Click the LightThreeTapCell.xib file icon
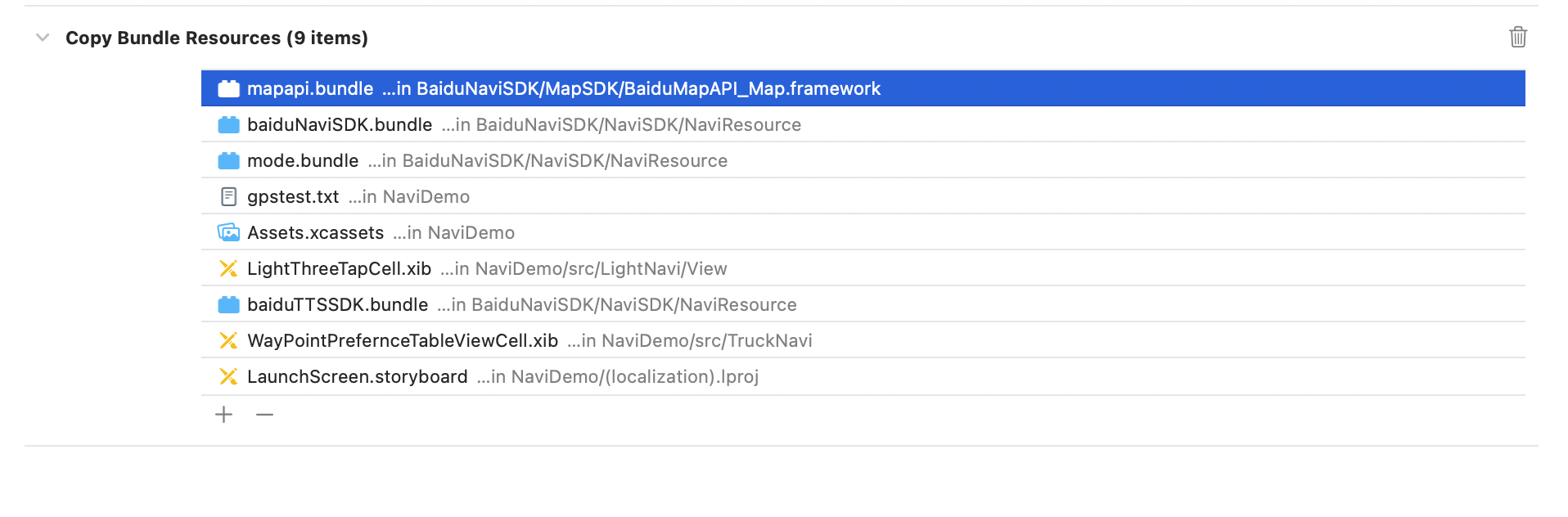 point(228,268)
